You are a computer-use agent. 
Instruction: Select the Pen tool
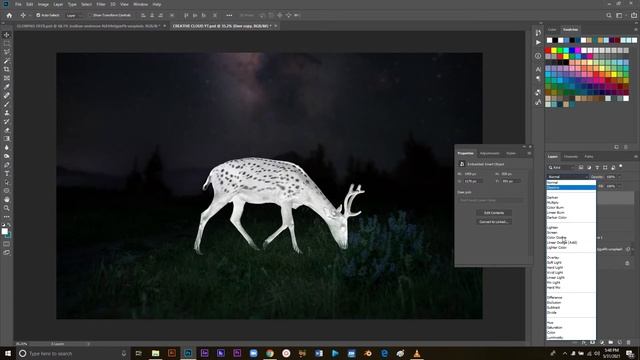click(7, 165)
